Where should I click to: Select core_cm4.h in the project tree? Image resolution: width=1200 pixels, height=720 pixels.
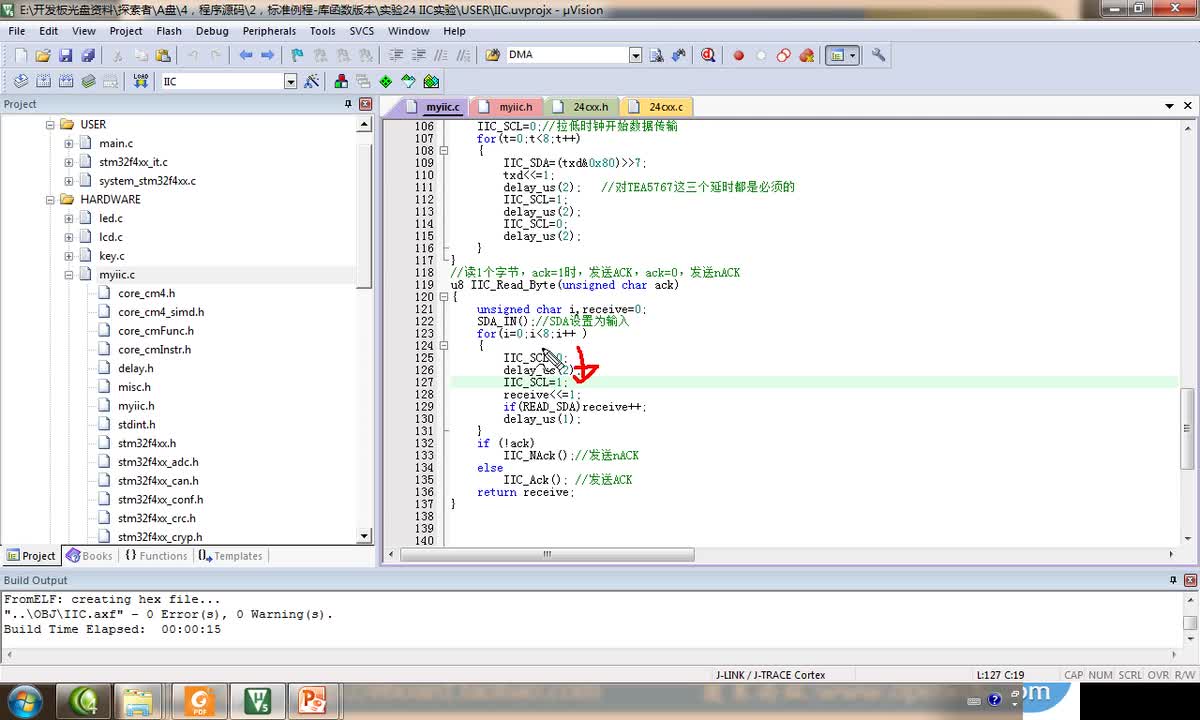click(x=146, y=293)
